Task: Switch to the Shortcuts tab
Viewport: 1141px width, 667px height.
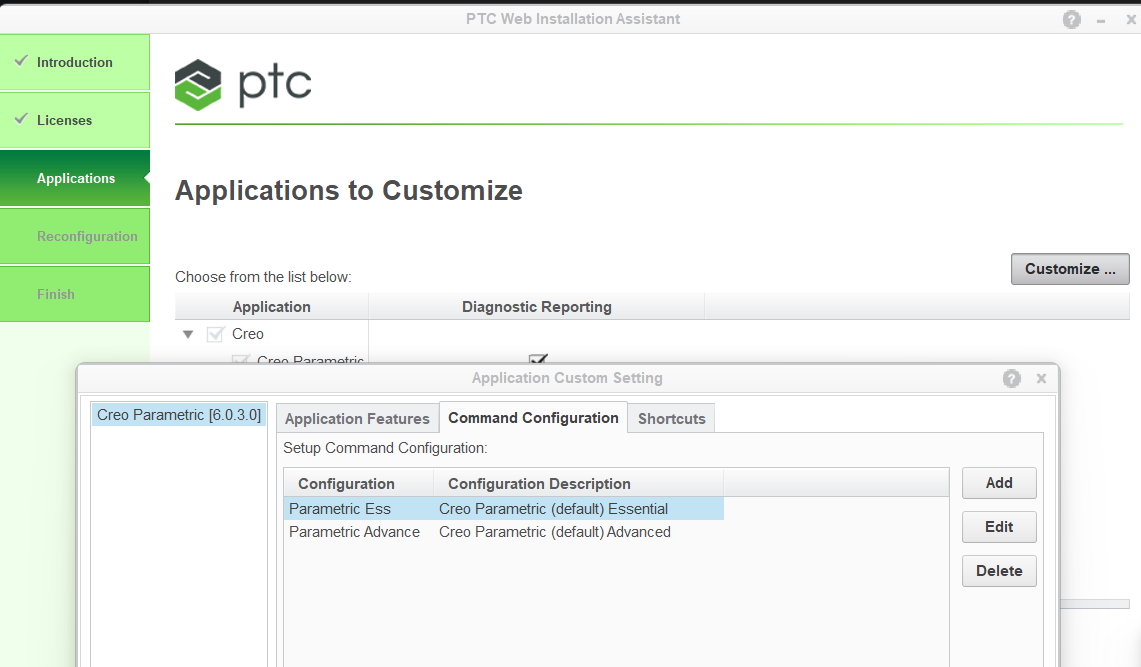Action: [671, 418]
